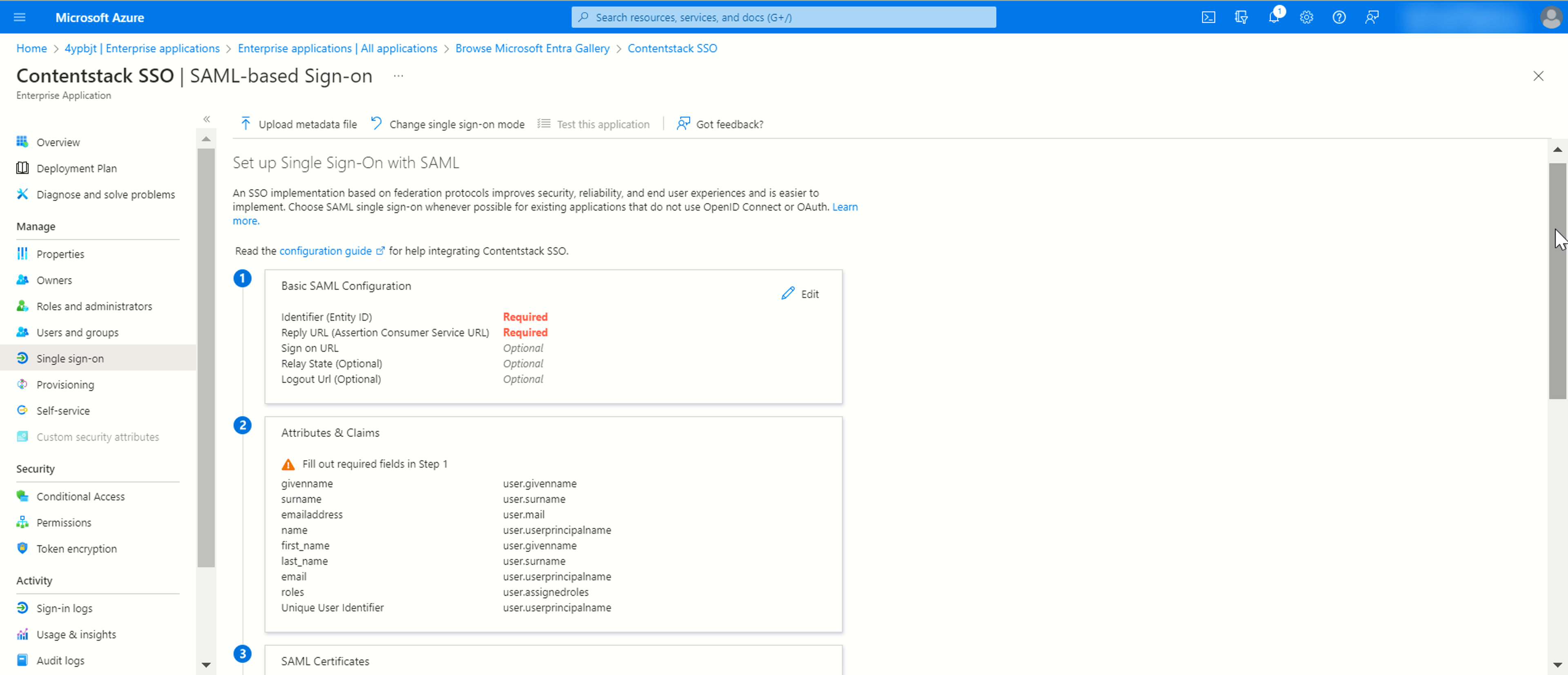This screenshot has width=1568, height=675.
Task: Click the pencil icon for Basic SAML Configuration
Action: tap(788, 294)
